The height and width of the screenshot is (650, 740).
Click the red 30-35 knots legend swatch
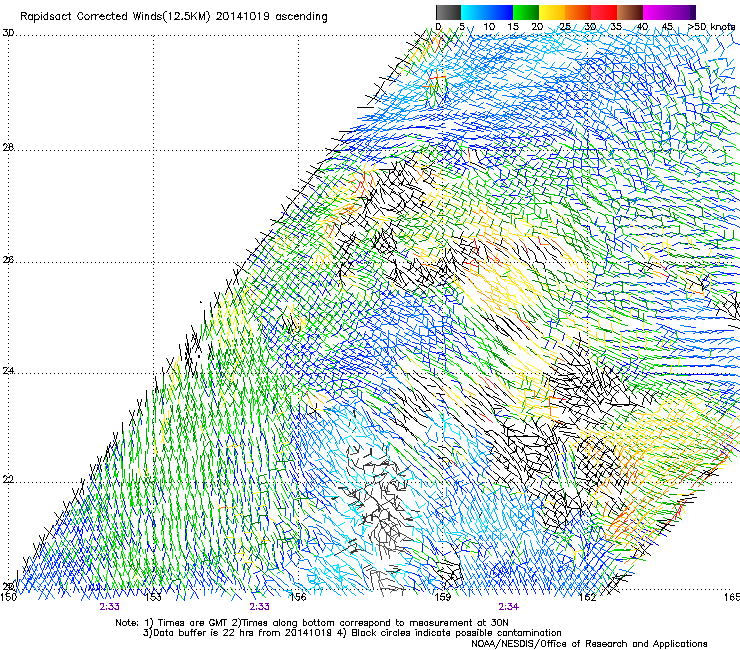coord(604,12)
